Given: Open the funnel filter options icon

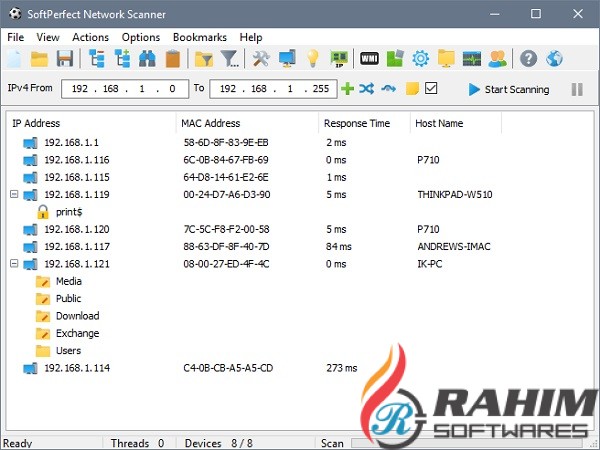Looking at the screenshot, I should click(x=230, y=59).
